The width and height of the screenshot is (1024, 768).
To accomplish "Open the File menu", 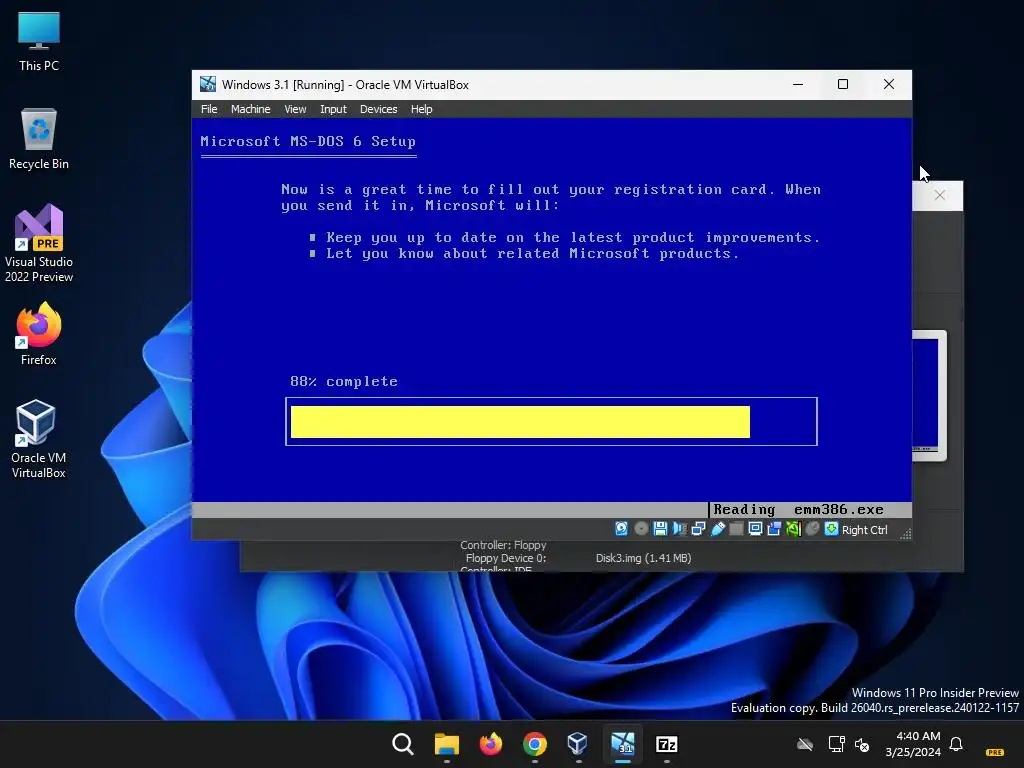I will click(209, 109).
